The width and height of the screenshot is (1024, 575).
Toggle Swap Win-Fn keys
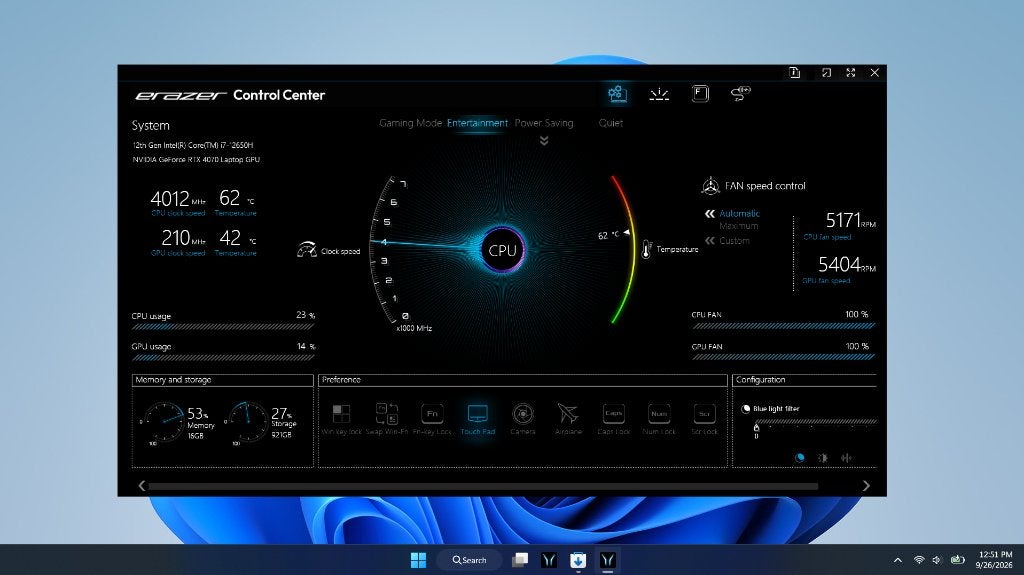387,419
